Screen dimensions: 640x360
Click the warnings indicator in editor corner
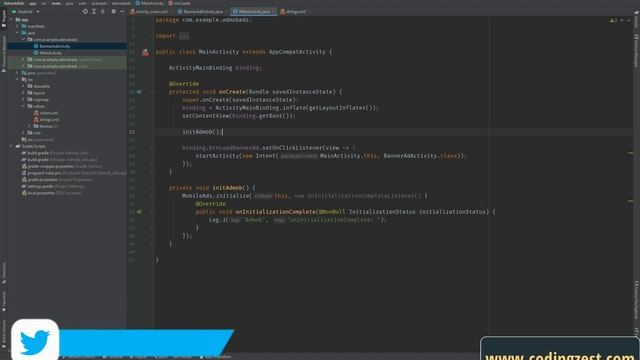(613, 20)
